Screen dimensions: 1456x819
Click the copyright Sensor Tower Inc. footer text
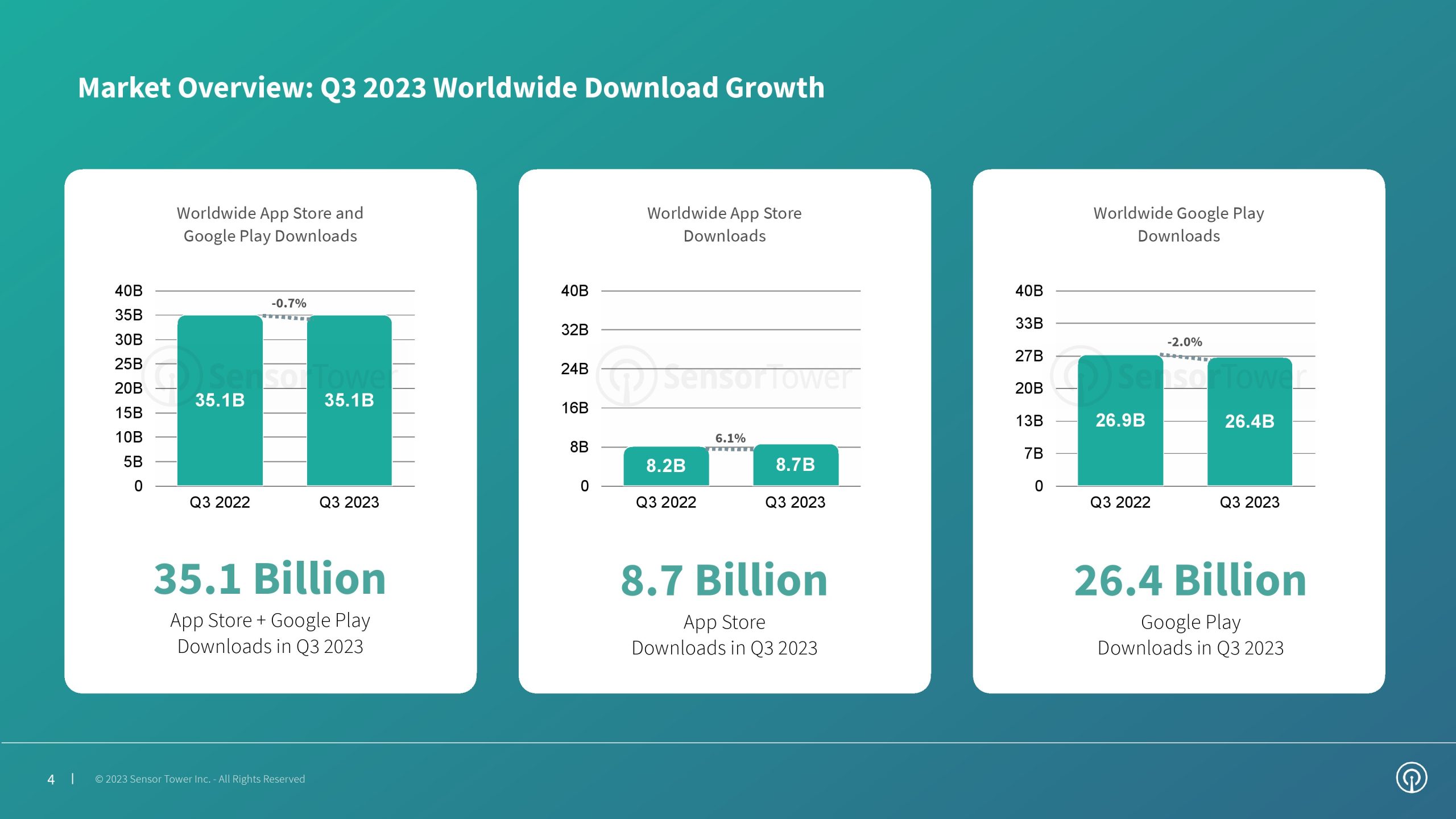[x=200, y=779]
